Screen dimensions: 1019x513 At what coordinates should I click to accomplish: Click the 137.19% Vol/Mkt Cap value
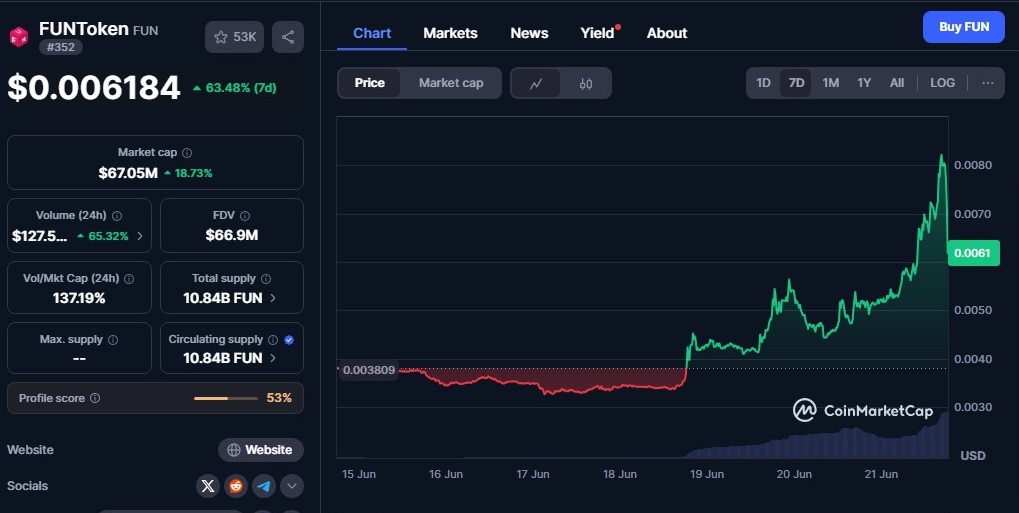coord(79,298)
